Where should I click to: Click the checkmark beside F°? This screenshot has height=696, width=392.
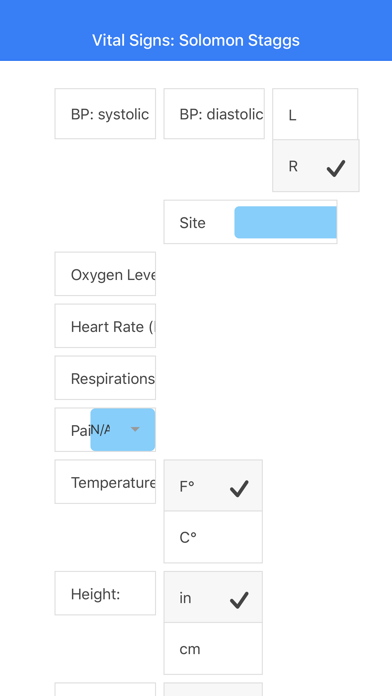(239, 488)
